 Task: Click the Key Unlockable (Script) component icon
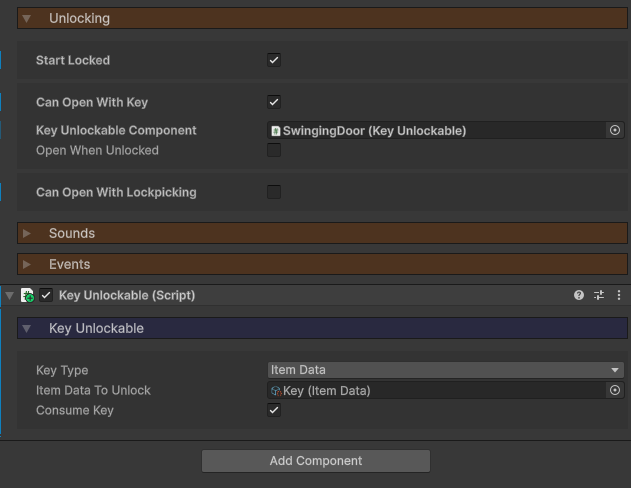[x=28, y=295]
